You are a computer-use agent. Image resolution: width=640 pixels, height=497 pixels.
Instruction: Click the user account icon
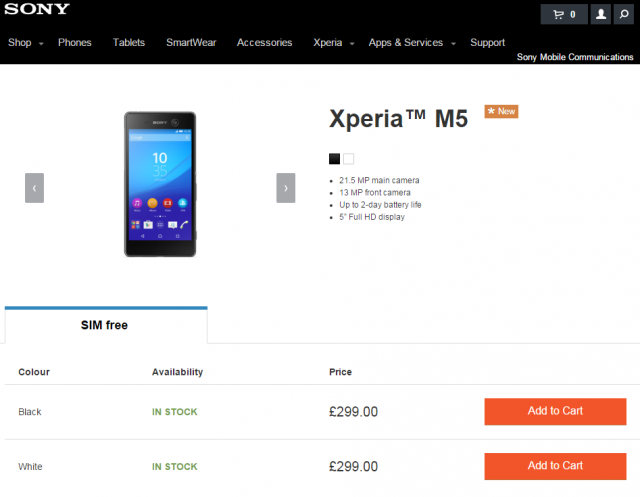click(x=600, y=14)
